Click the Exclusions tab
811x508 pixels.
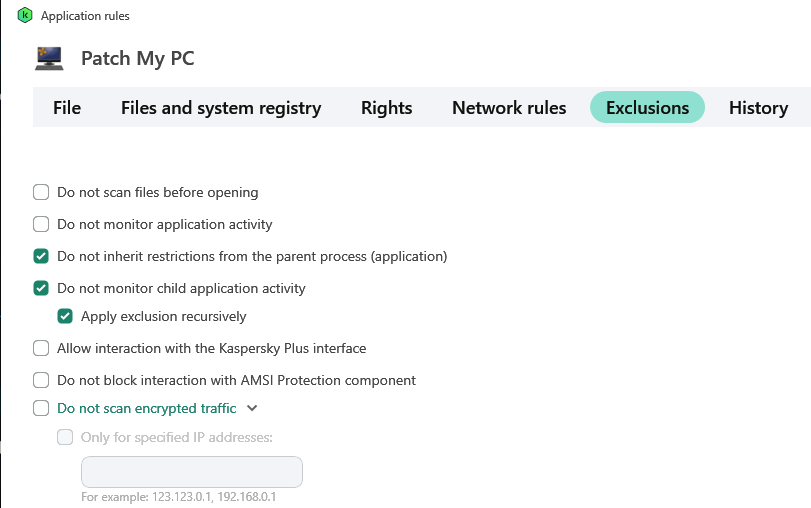(x=647, y=108)
